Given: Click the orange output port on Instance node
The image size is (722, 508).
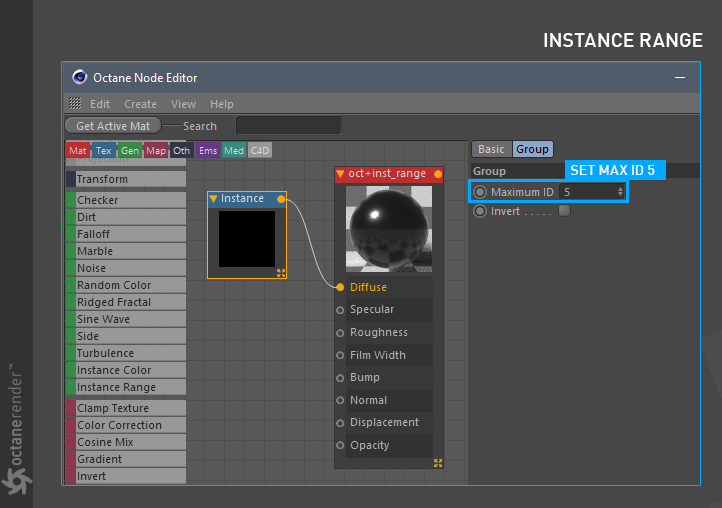Looking at the screenshot, I should (281, 199).
